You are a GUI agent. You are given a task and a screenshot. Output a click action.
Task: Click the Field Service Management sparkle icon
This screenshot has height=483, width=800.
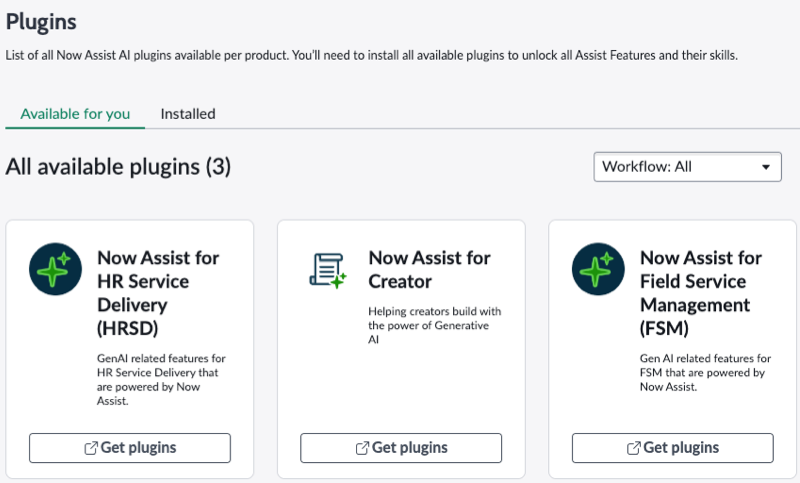pyautogui.click(x=598, y=269)
